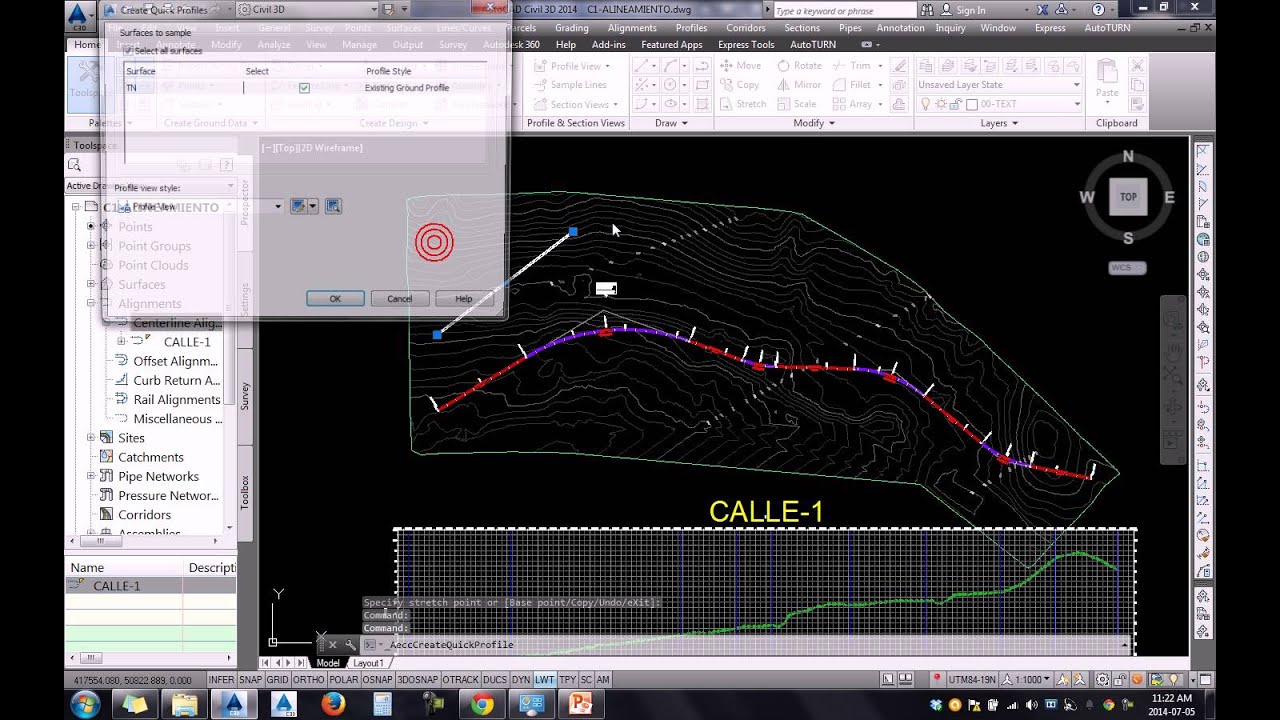Select the Catchments tree item
Viewport: 1280px width, 720px height.
coord(151,457)
